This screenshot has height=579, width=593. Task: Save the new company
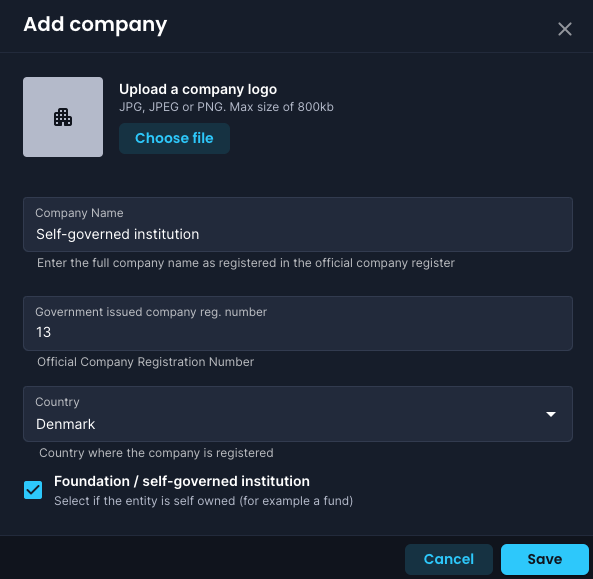tap(545, 559)
